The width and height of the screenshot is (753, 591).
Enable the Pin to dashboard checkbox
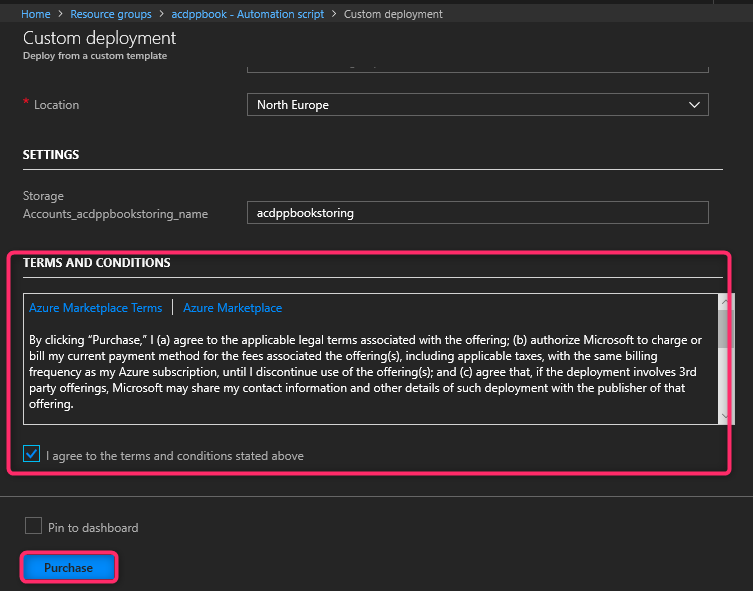(x=33, y=527)
